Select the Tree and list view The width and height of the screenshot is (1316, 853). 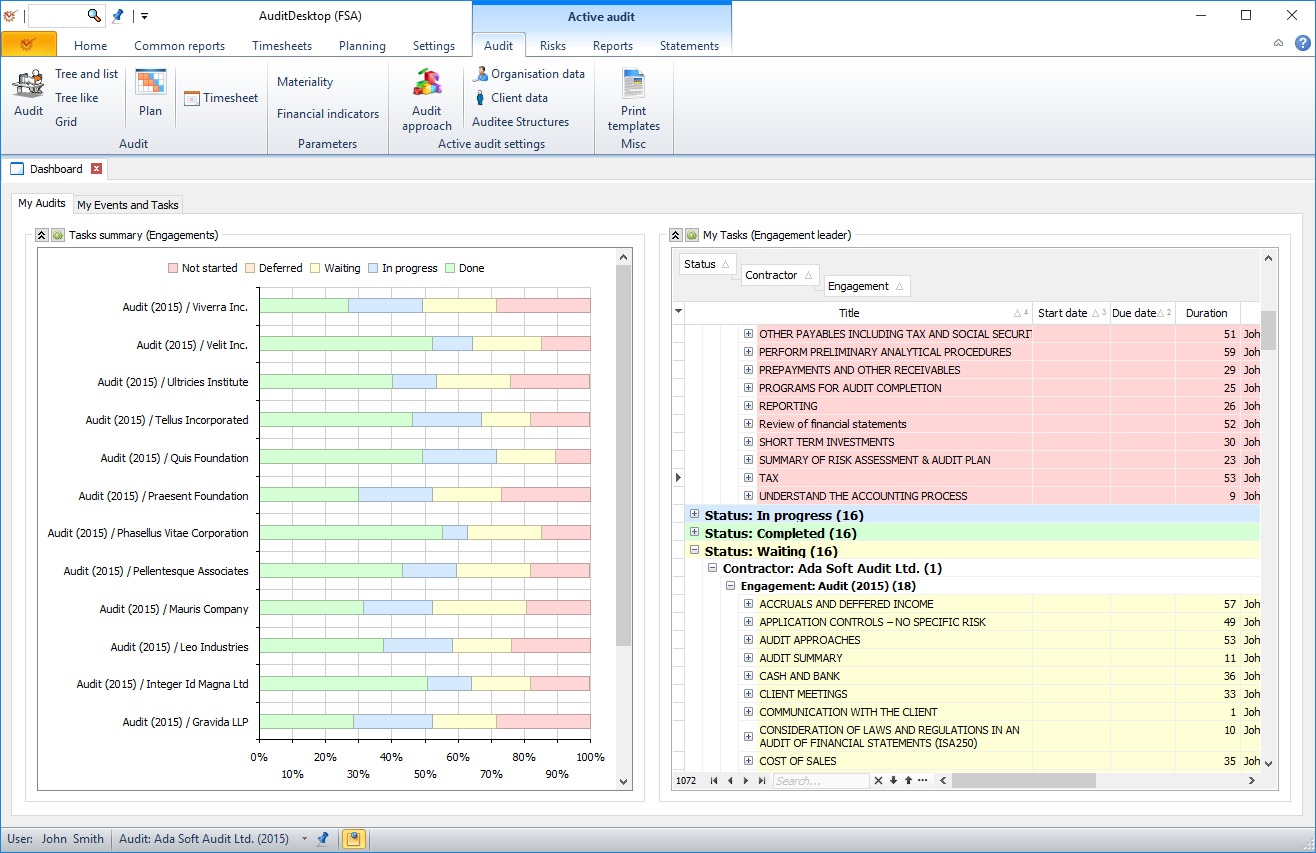point(87,74)
